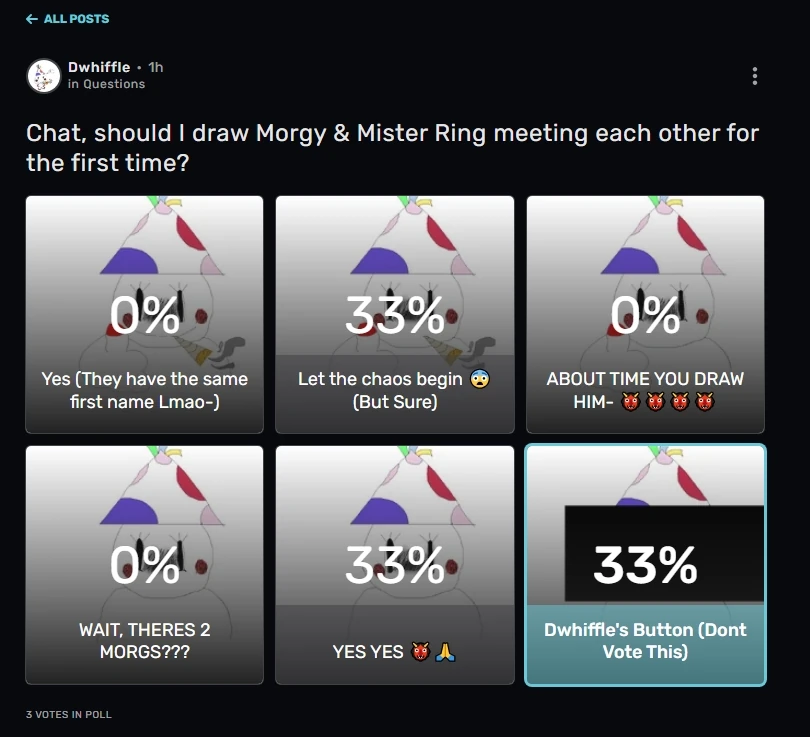Vote for "Yes (They have the same first name Lmao-)"
Screen dimensions: 810x737
144,391
